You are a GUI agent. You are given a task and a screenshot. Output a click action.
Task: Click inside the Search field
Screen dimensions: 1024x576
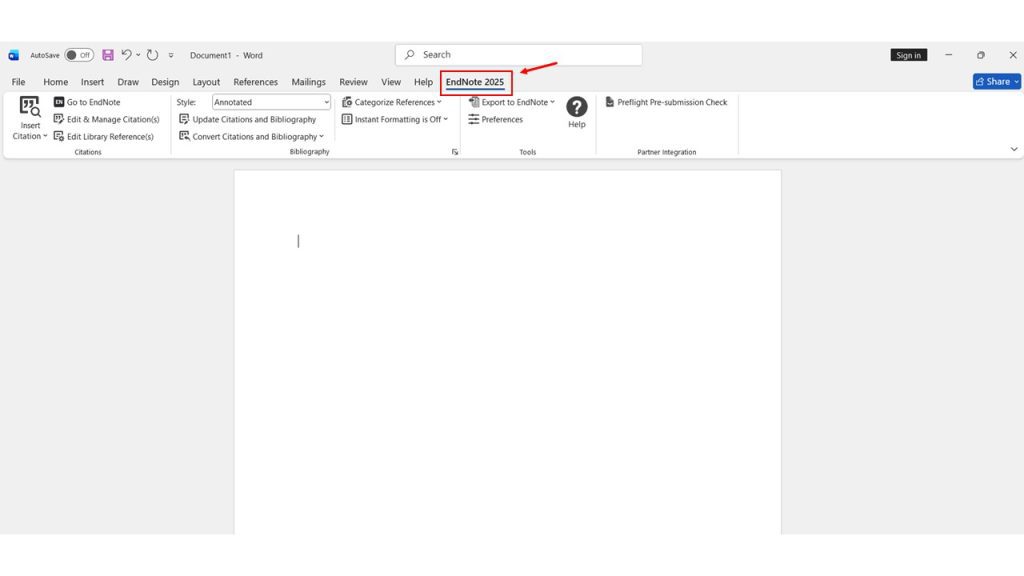[518, 54]
